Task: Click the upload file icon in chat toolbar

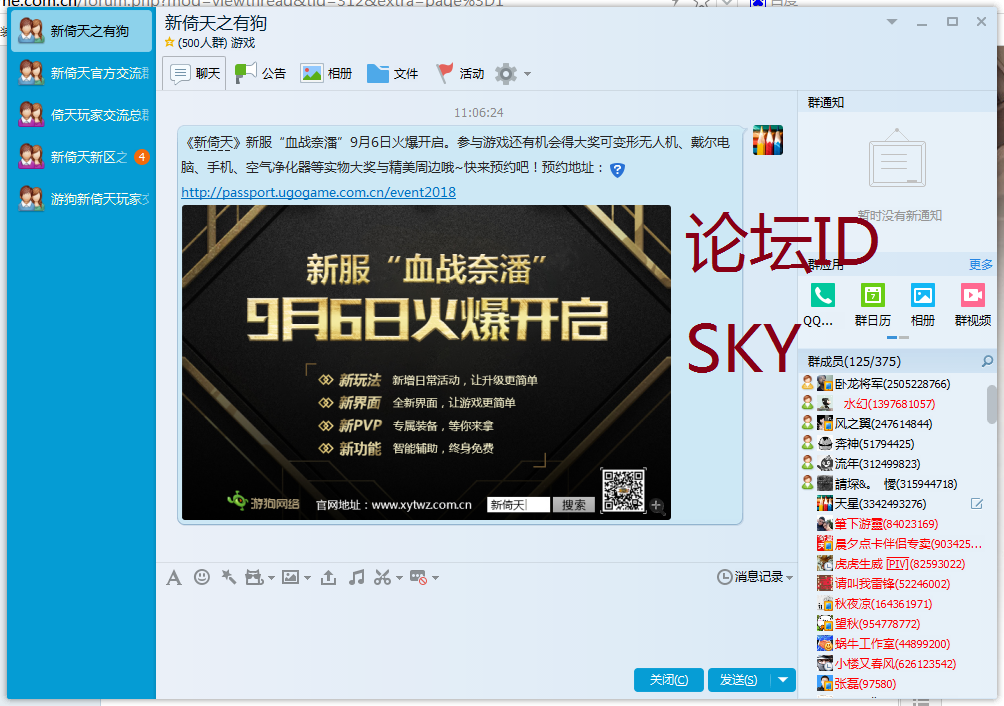Action: coord(328,577)
